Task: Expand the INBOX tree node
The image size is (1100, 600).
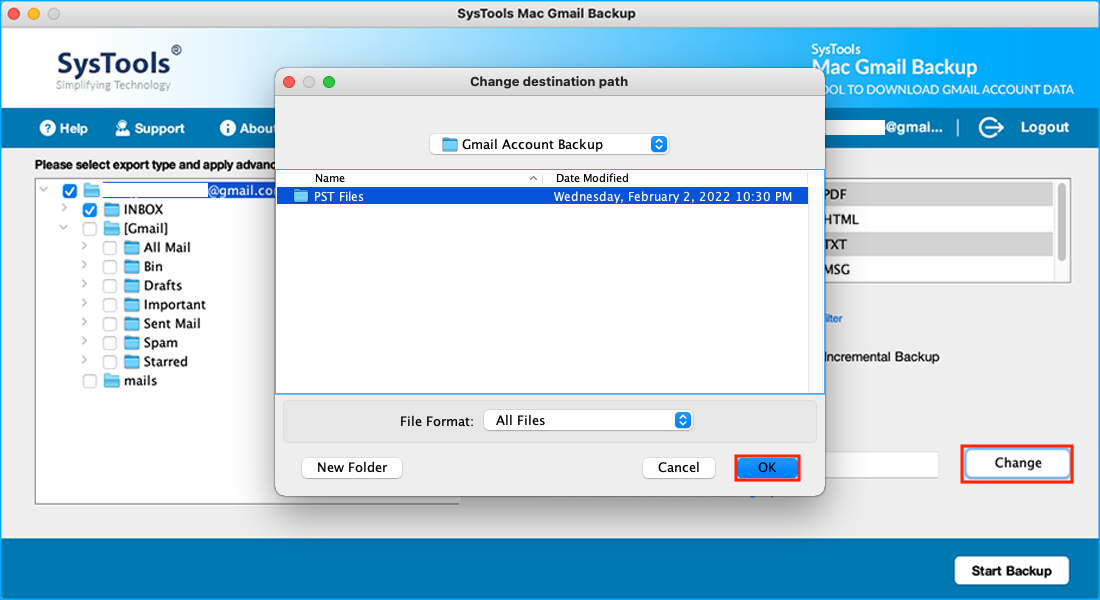Action: [65, 208]
